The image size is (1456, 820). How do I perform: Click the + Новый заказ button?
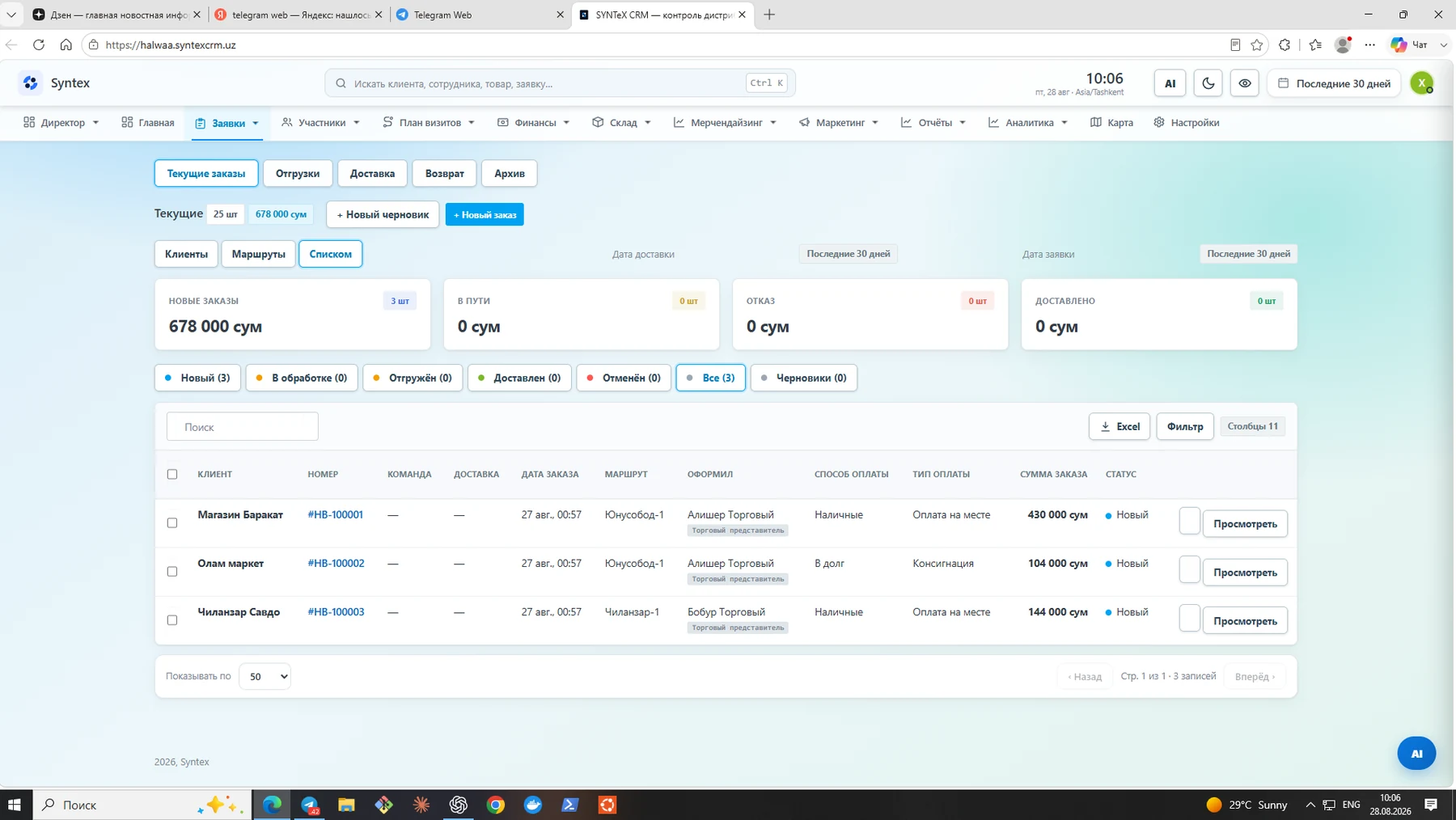pyautogui.click(x=485, y=214)
